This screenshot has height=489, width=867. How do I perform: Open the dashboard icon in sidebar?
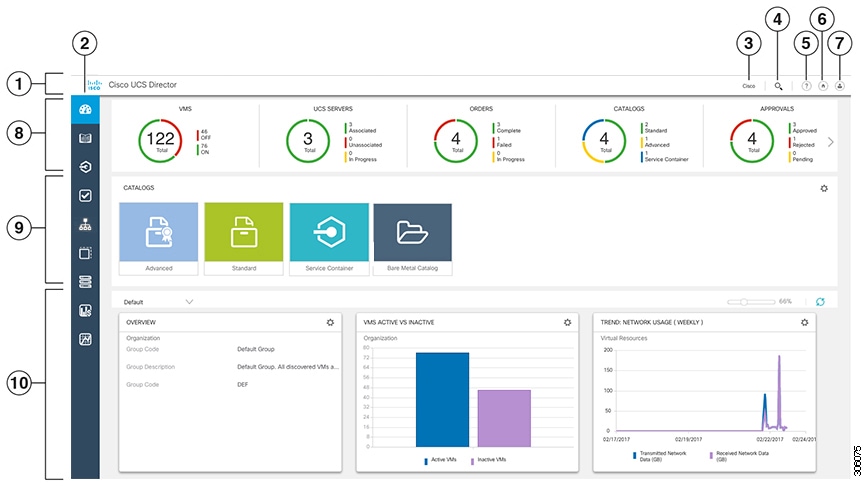coord(85,109)
